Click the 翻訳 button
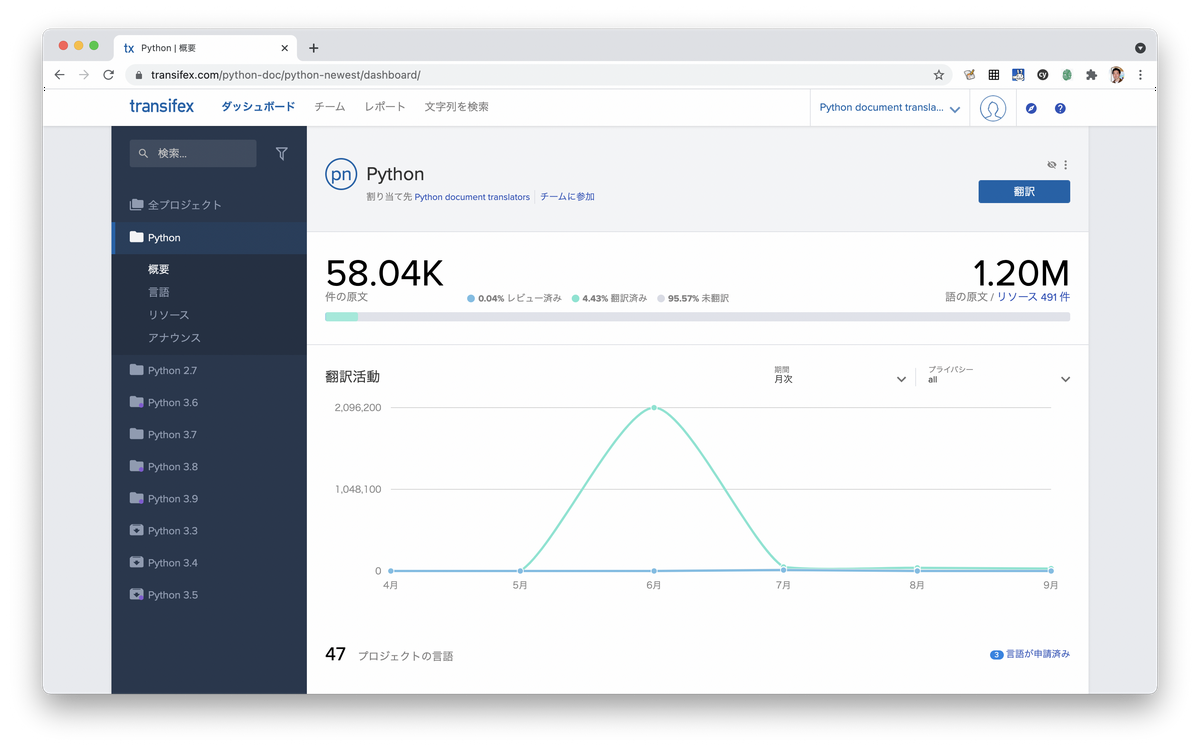 [1024, 191]
